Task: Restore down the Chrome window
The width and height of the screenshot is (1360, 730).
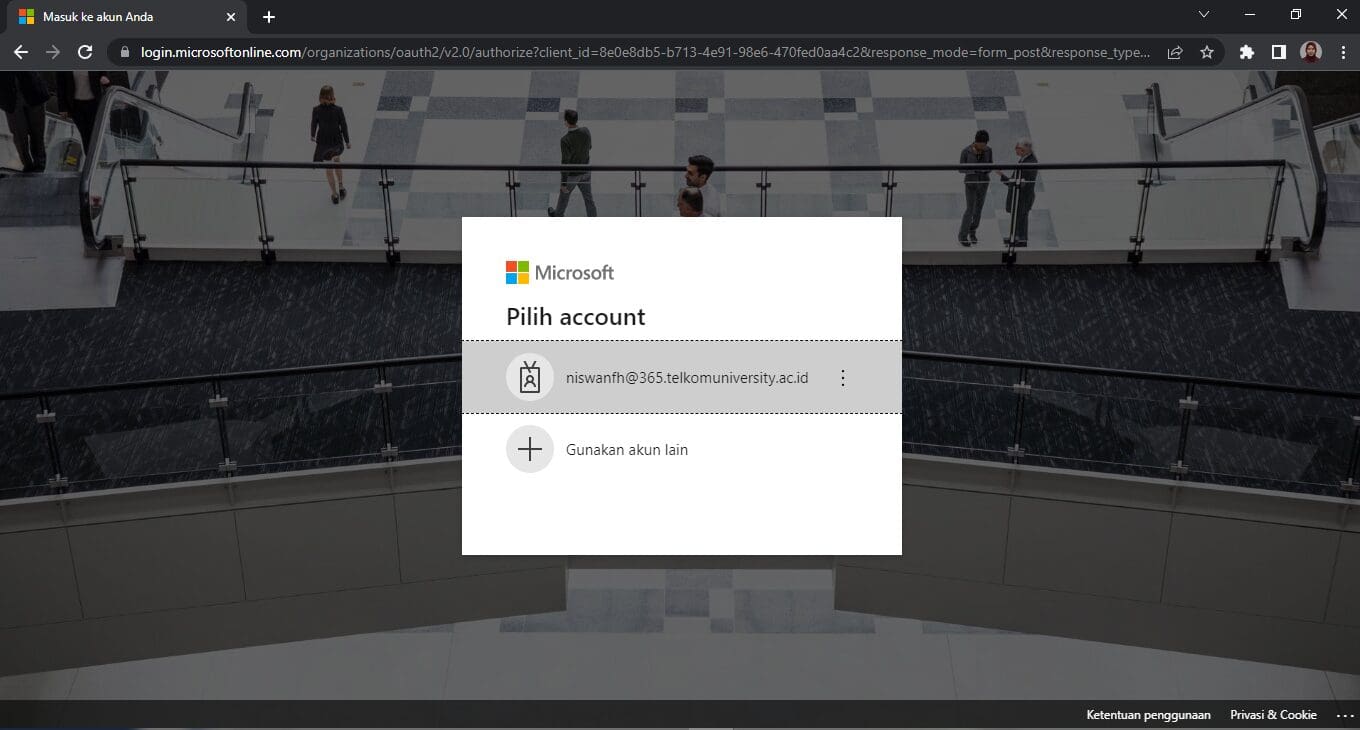Action: 1296,15
